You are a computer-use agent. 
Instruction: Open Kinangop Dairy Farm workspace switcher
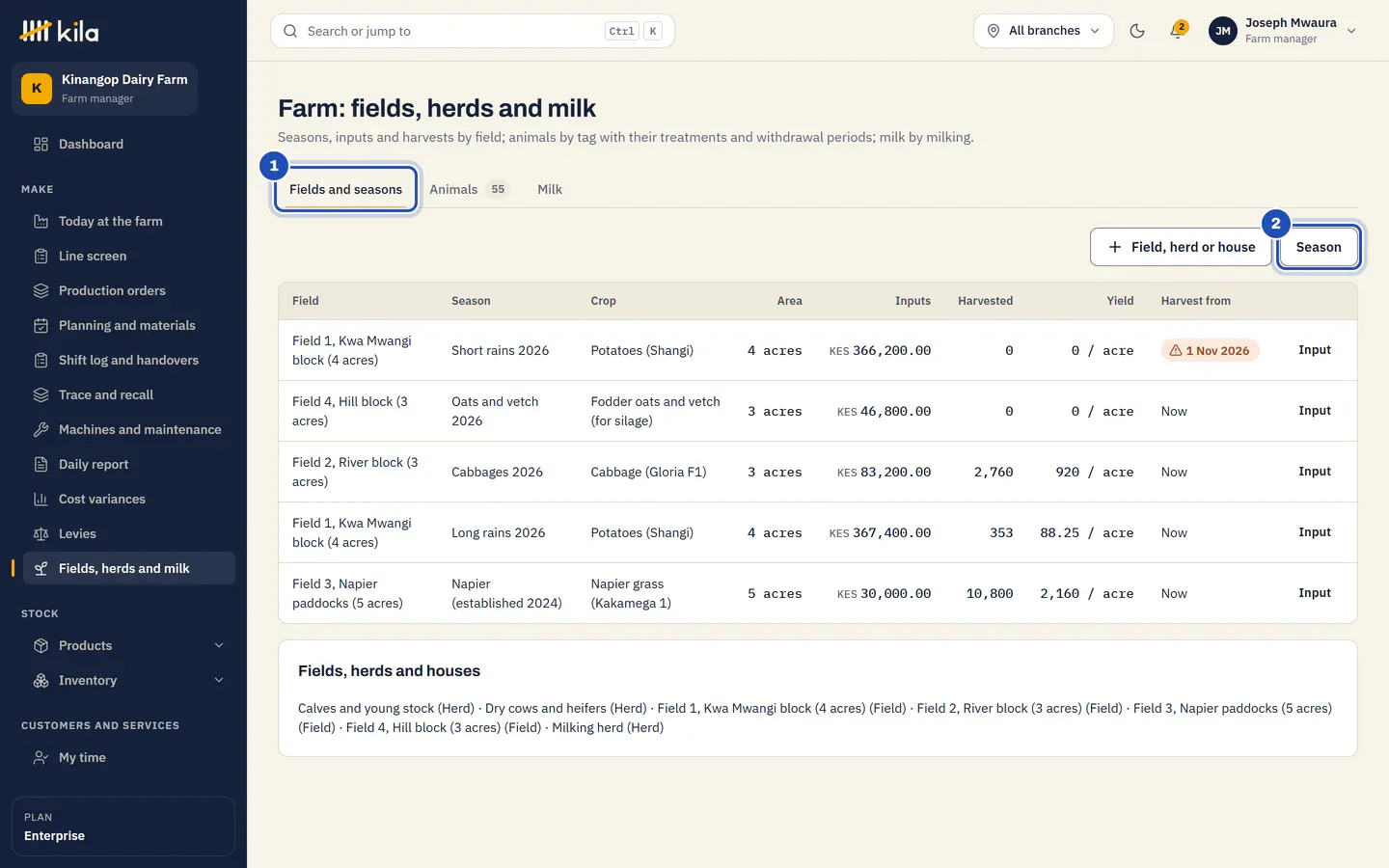pos(104,89)
